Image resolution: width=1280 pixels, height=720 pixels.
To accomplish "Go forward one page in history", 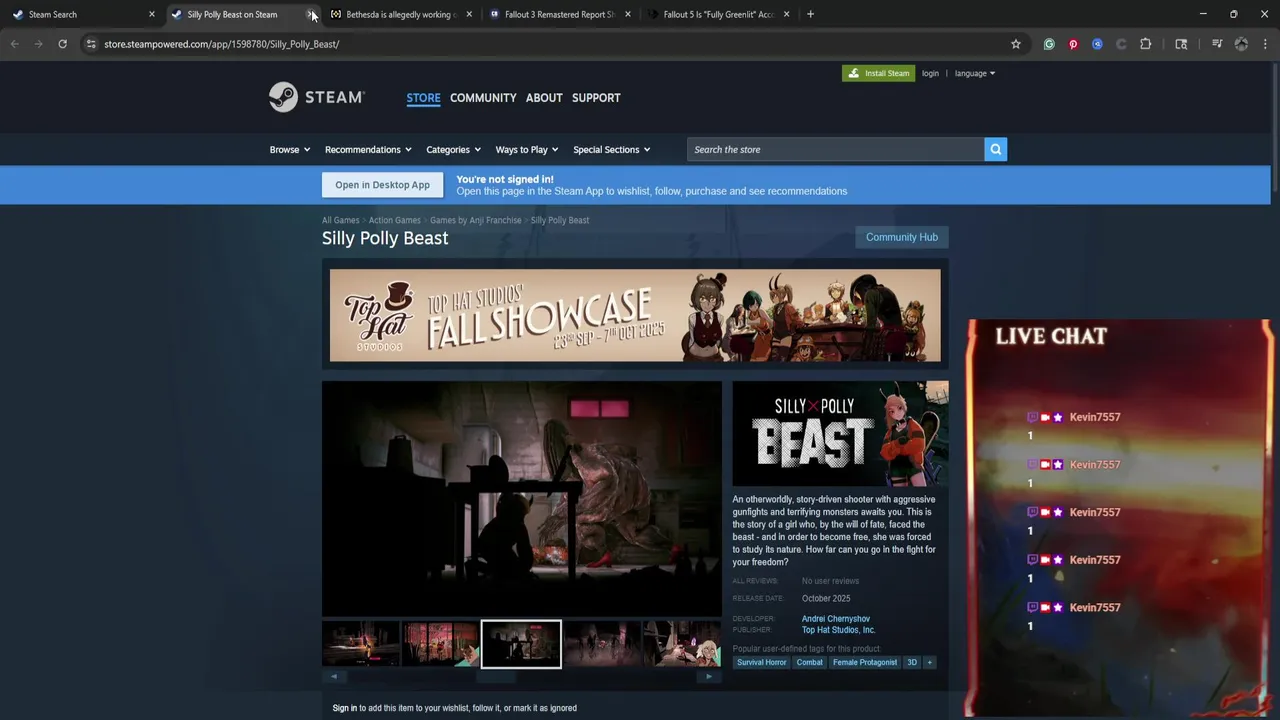I will click(38, 44).
